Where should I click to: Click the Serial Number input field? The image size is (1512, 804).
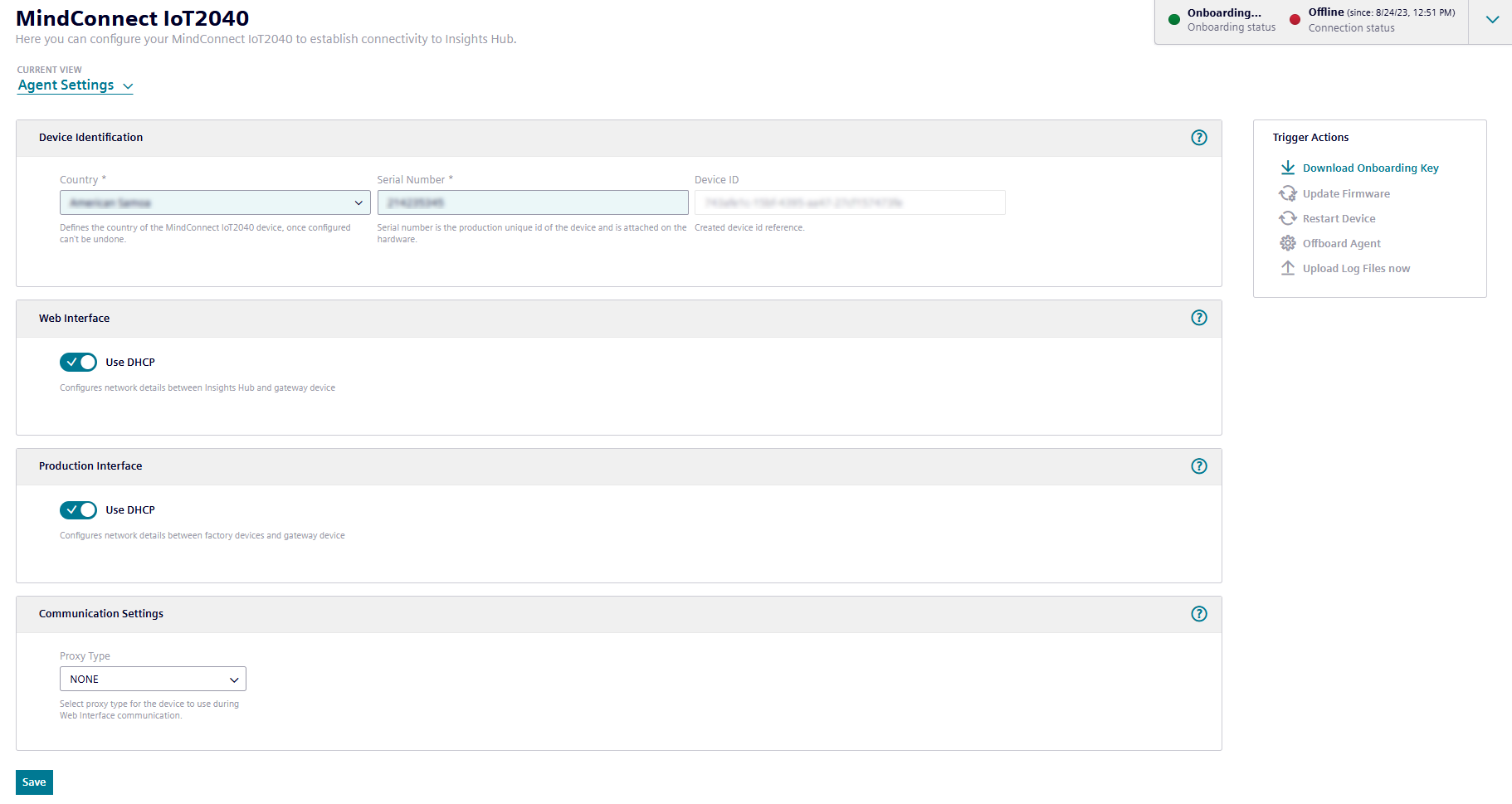[x=533, y=202]
